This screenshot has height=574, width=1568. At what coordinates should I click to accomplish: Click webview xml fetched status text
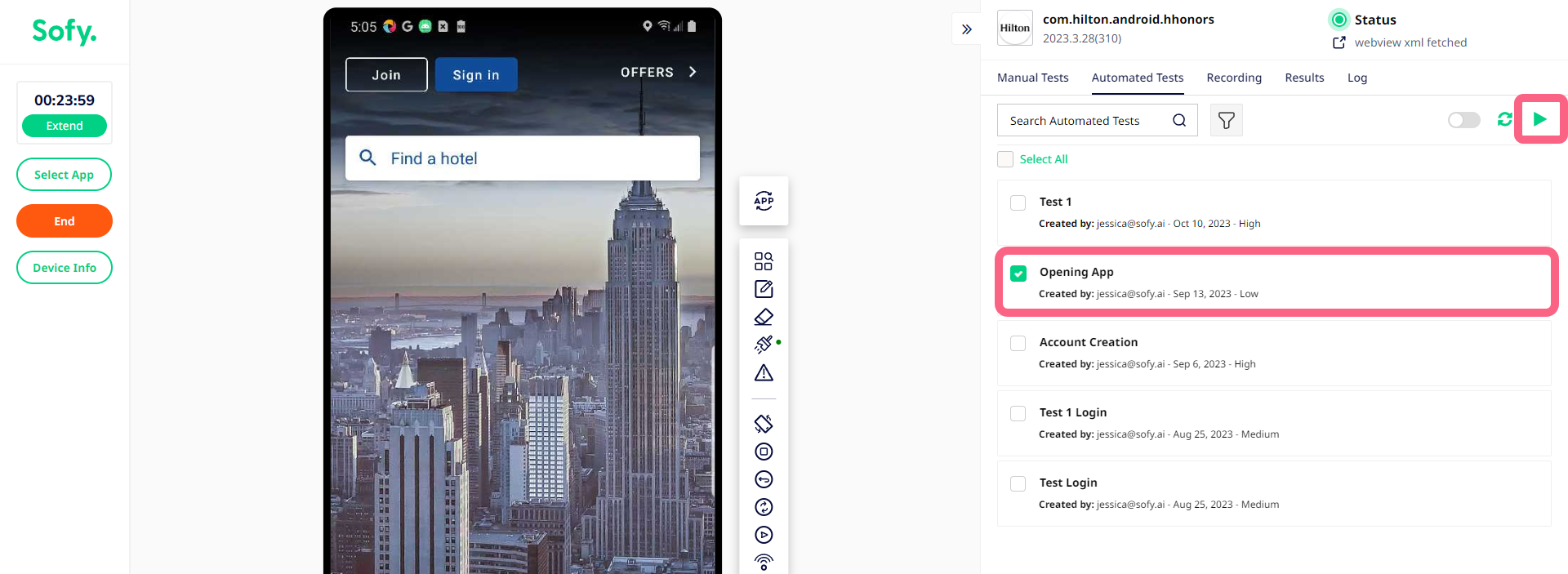pyautogui.click(x=1410, y=42)
